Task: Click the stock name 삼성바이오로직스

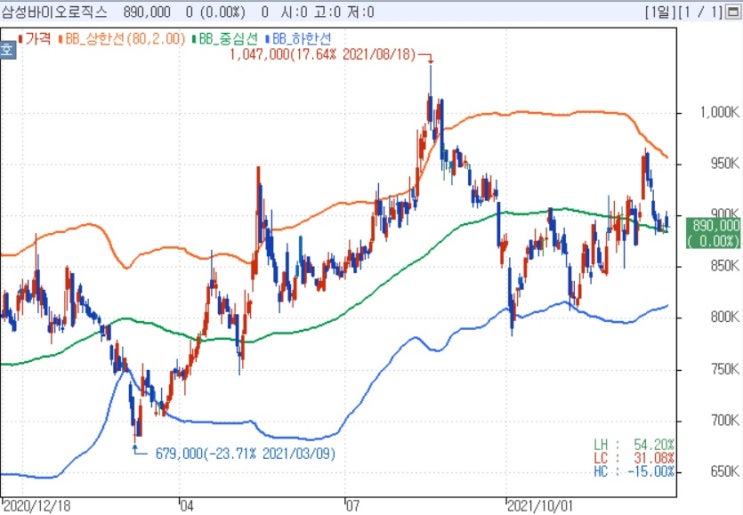Action: click(54, 12)
